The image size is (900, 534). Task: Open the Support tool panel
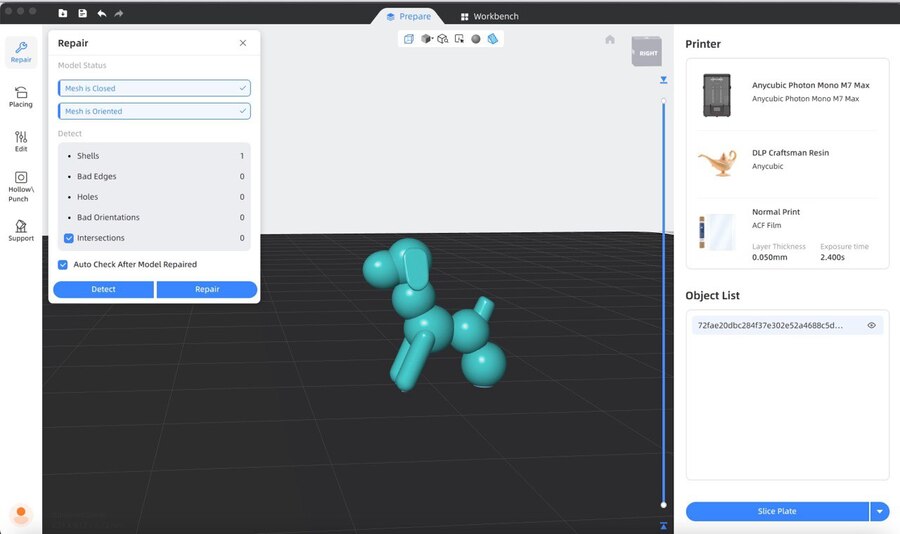(21, 230)
